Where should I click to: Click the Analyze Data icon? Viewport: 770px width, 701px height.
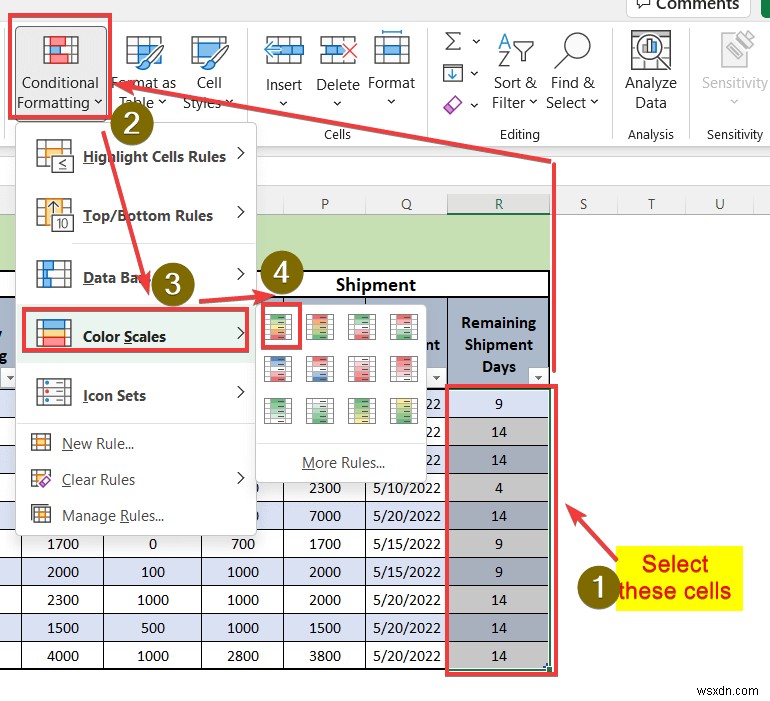click(x=650, y=50)
